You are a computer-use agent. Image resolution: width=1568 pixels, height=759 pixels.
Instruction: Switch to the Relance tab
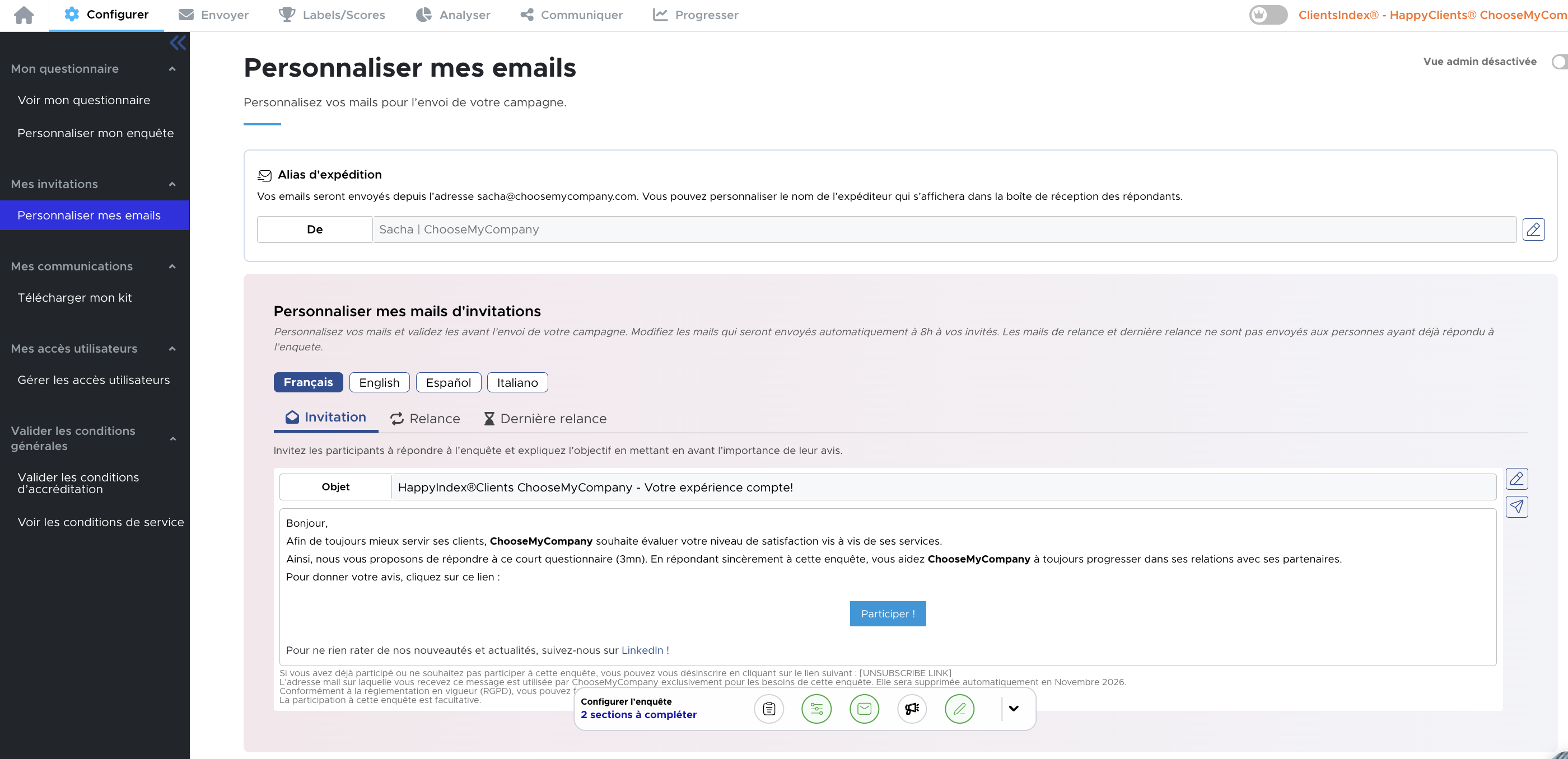pyautogui.click(x=425, y=419)
